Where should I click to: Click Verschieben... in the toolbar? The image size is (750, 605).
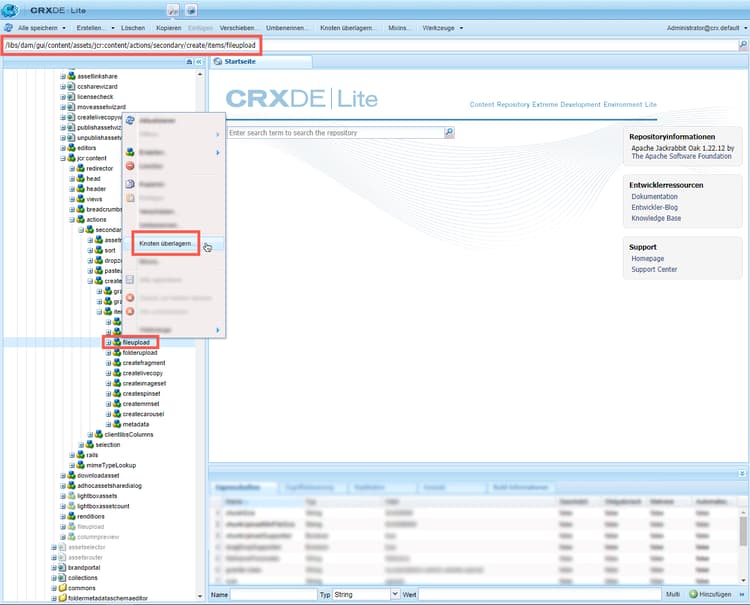(x=238, y=28)
